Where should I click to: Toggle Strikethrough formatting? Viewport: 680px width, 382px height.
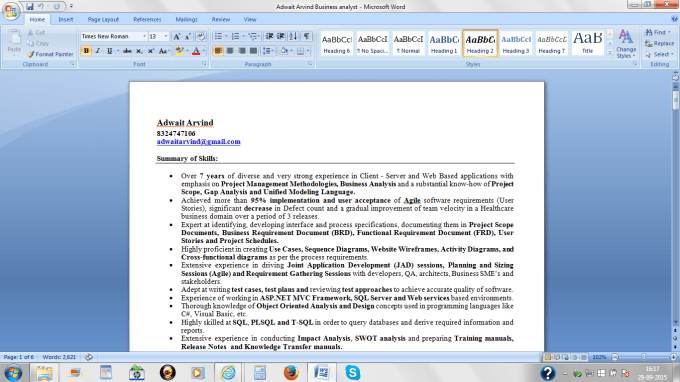tap(127, 51)
